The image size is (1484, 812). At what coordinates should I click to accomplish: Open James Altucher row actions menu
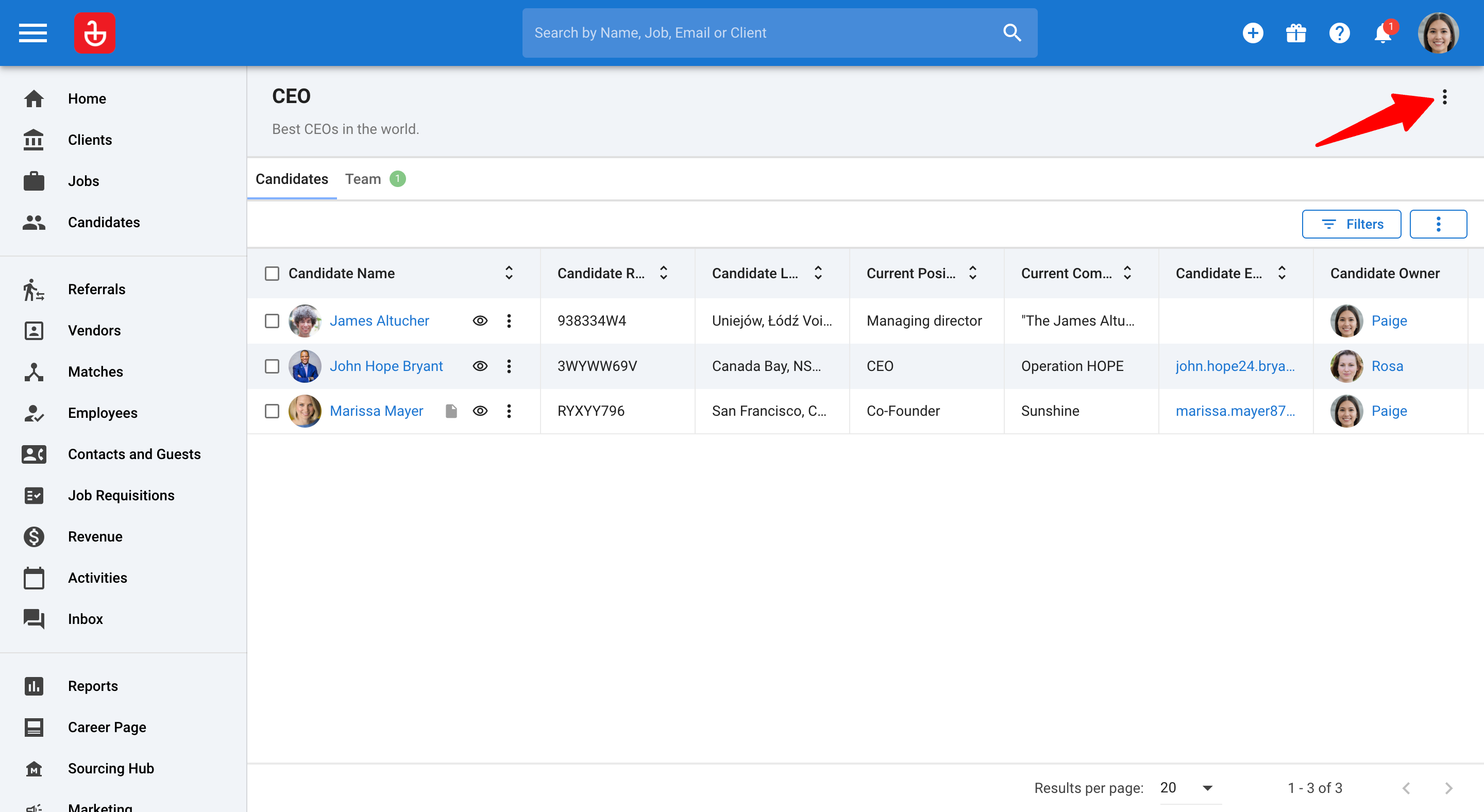[509, 321]
